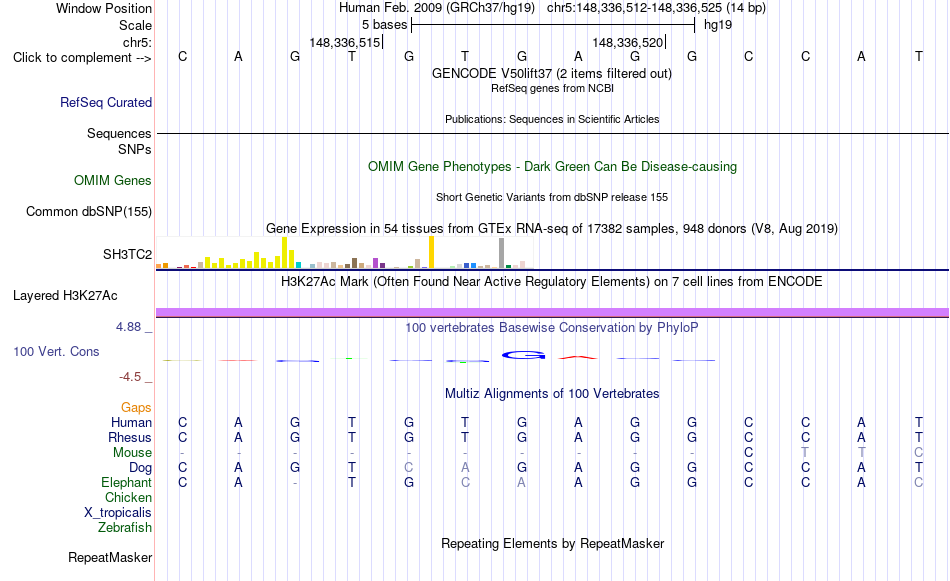Click the tall yellow GTEx expression bar
Screen dimensions: 950x581
[x=431, y=252]
